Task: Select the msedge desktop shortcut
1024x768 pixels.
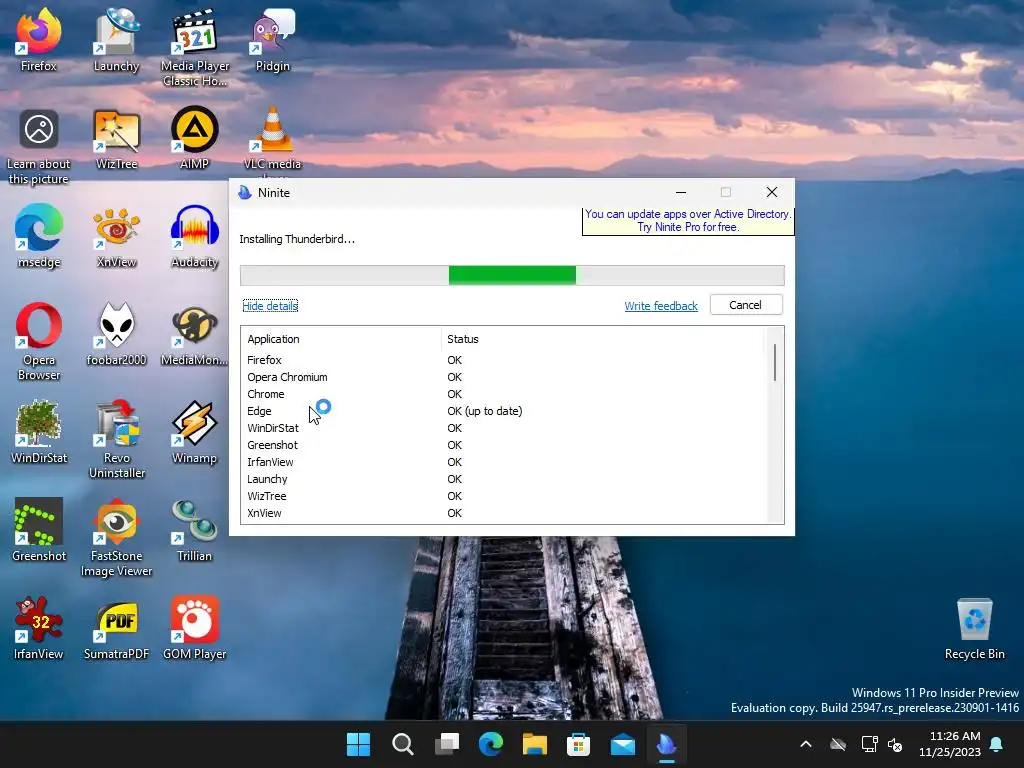Action: [x=39, y=236]
